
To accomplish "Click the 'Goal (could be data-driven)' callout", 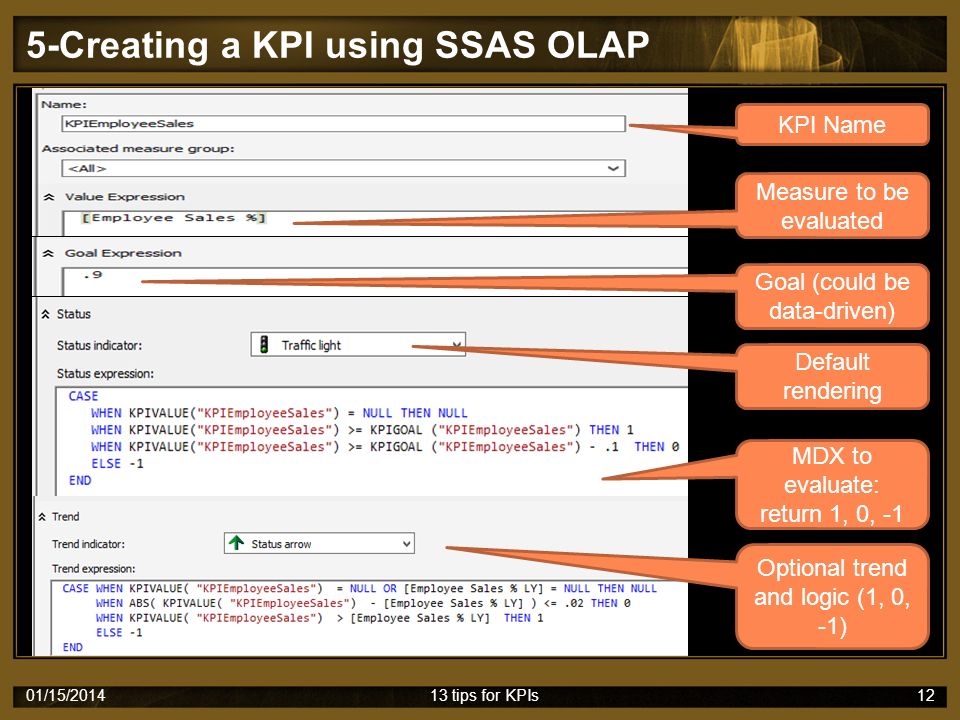I will [832, 296].
